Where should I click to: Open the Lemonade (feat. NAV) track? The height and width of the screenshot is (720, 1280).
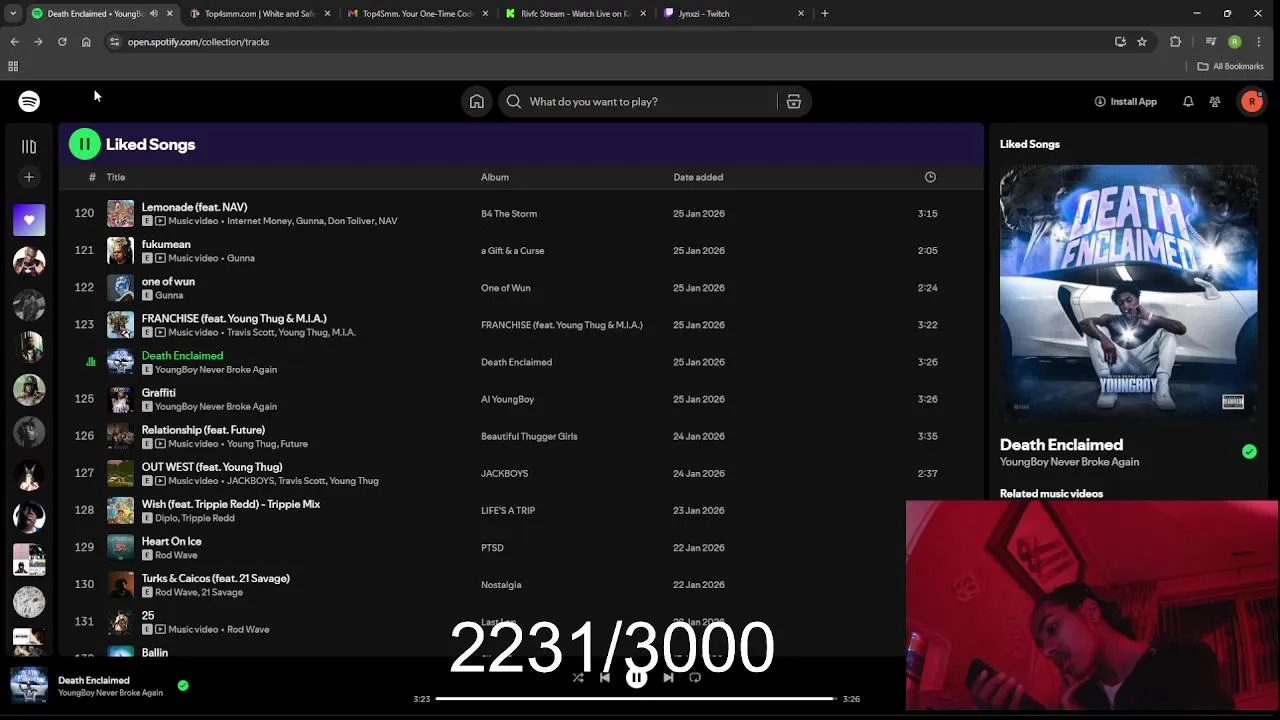coord(194,207)
